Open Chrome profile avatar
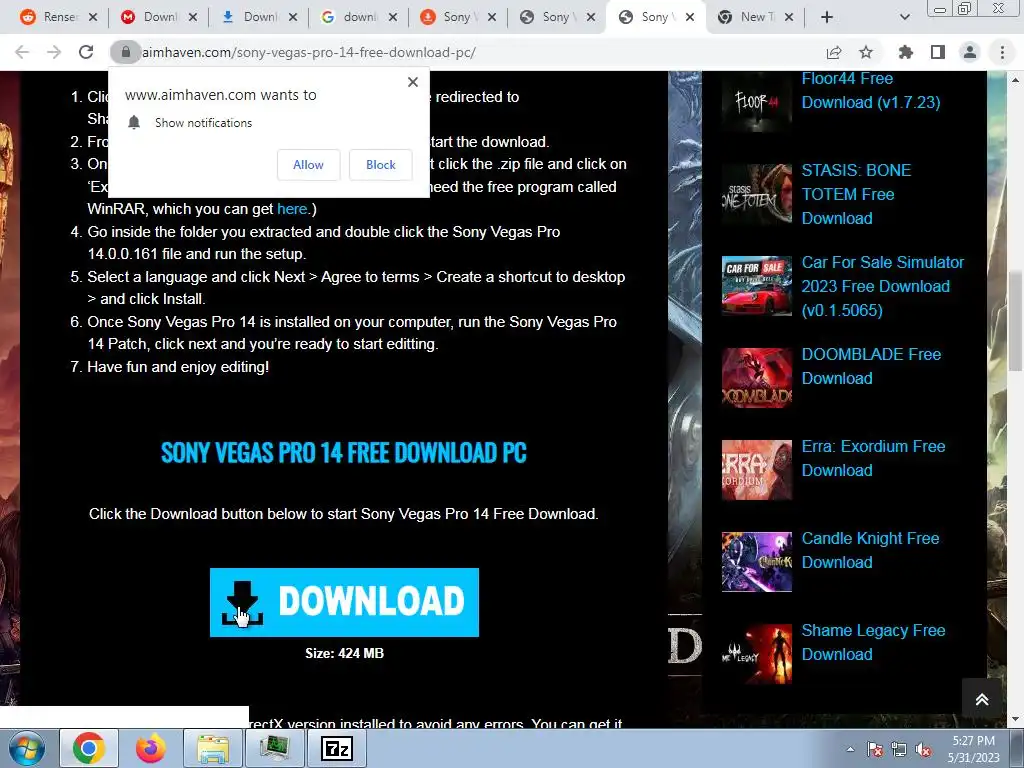1024x768 pixels. tap(970, 52)
